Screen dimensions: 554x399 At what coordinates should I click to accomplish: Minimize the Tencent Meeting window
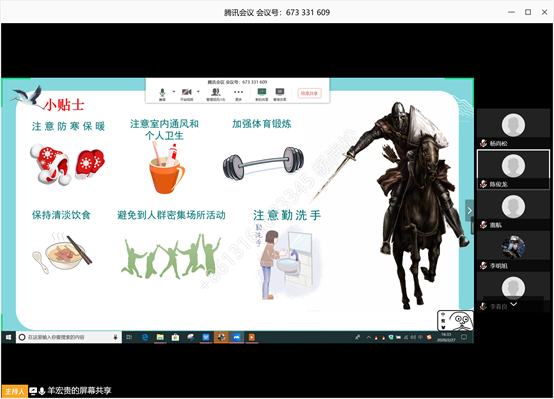[511, 12]
